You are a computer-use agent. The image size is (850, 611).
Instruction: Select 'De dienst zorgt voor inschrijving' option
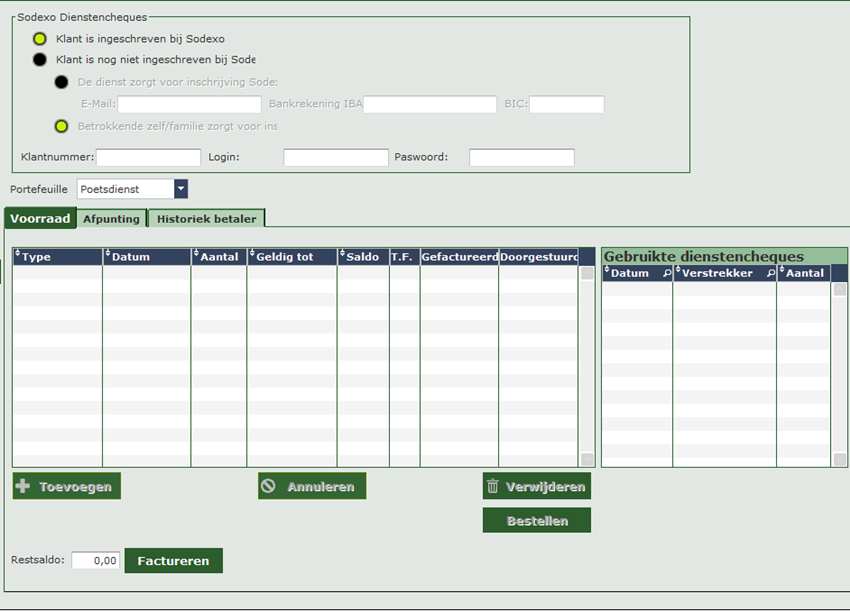click(61, 82)
